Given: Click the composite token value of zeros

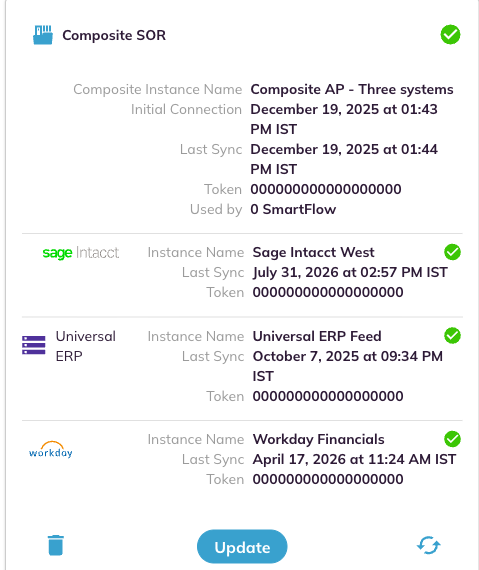Looking at the screenshot, I should (326, 189).
